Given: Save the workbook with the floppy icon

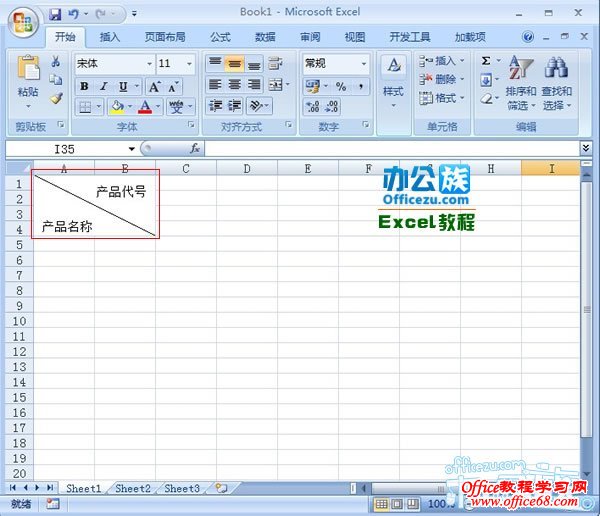Looking at the screenshot, I should pyautogui.click(x=55, y=15).
